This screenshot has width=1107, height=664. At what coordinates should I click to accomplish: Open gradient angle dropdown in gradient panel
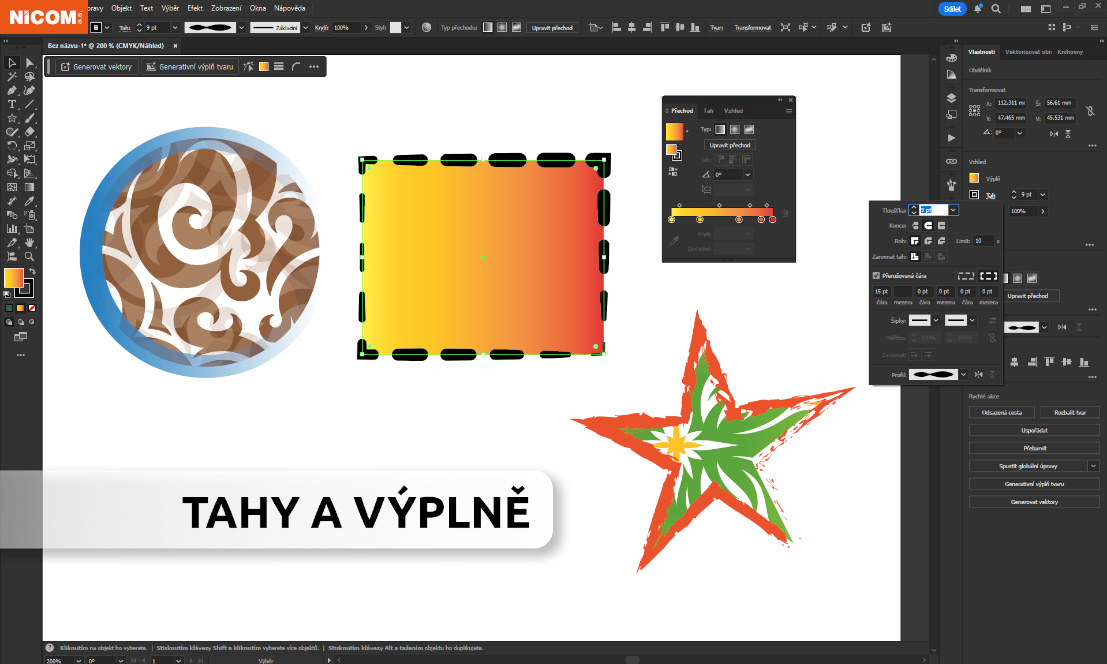[748, 174]
